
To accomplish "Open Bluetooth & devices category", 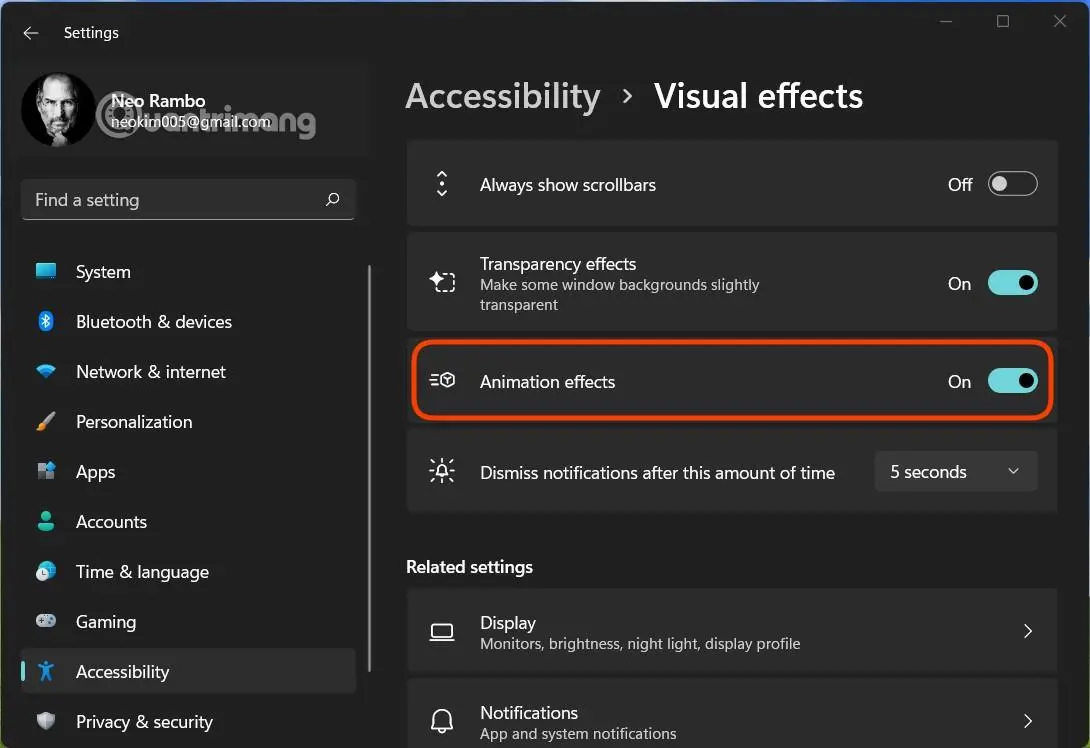I will coord(188,322).
